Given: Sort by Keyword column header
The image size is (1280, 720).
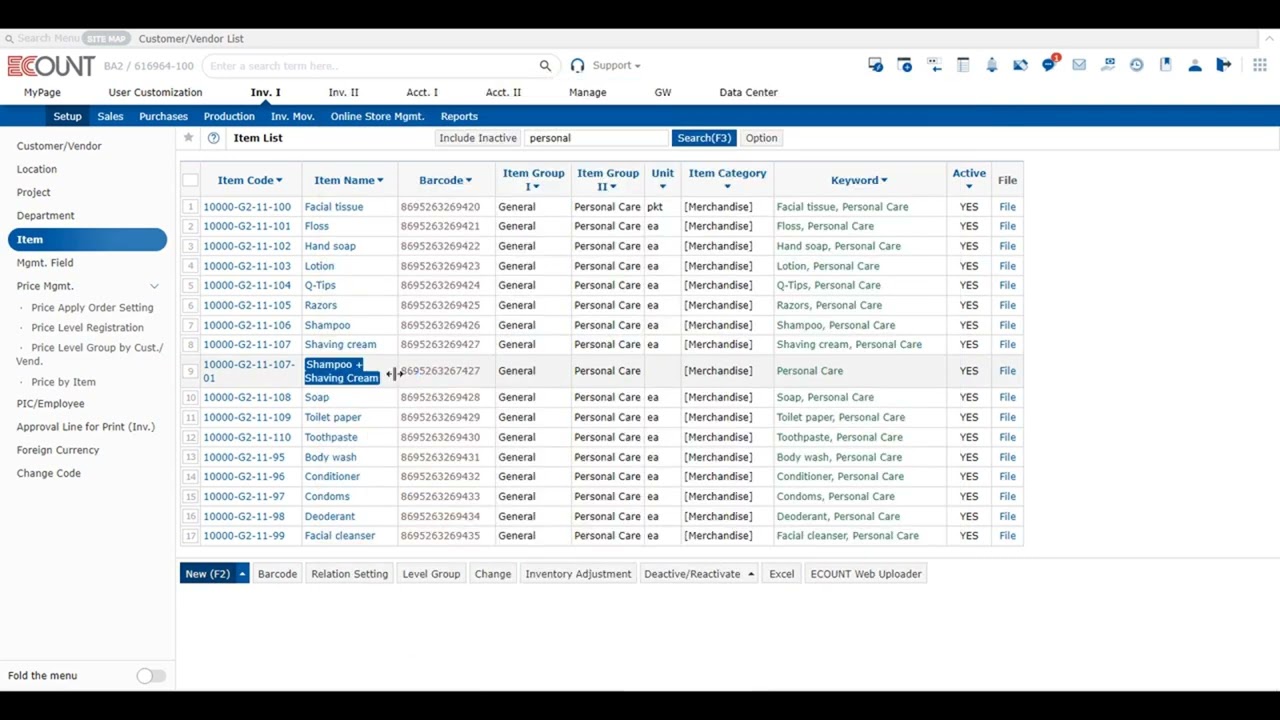Looking at the screenshot, I should (x=859, y=180).
